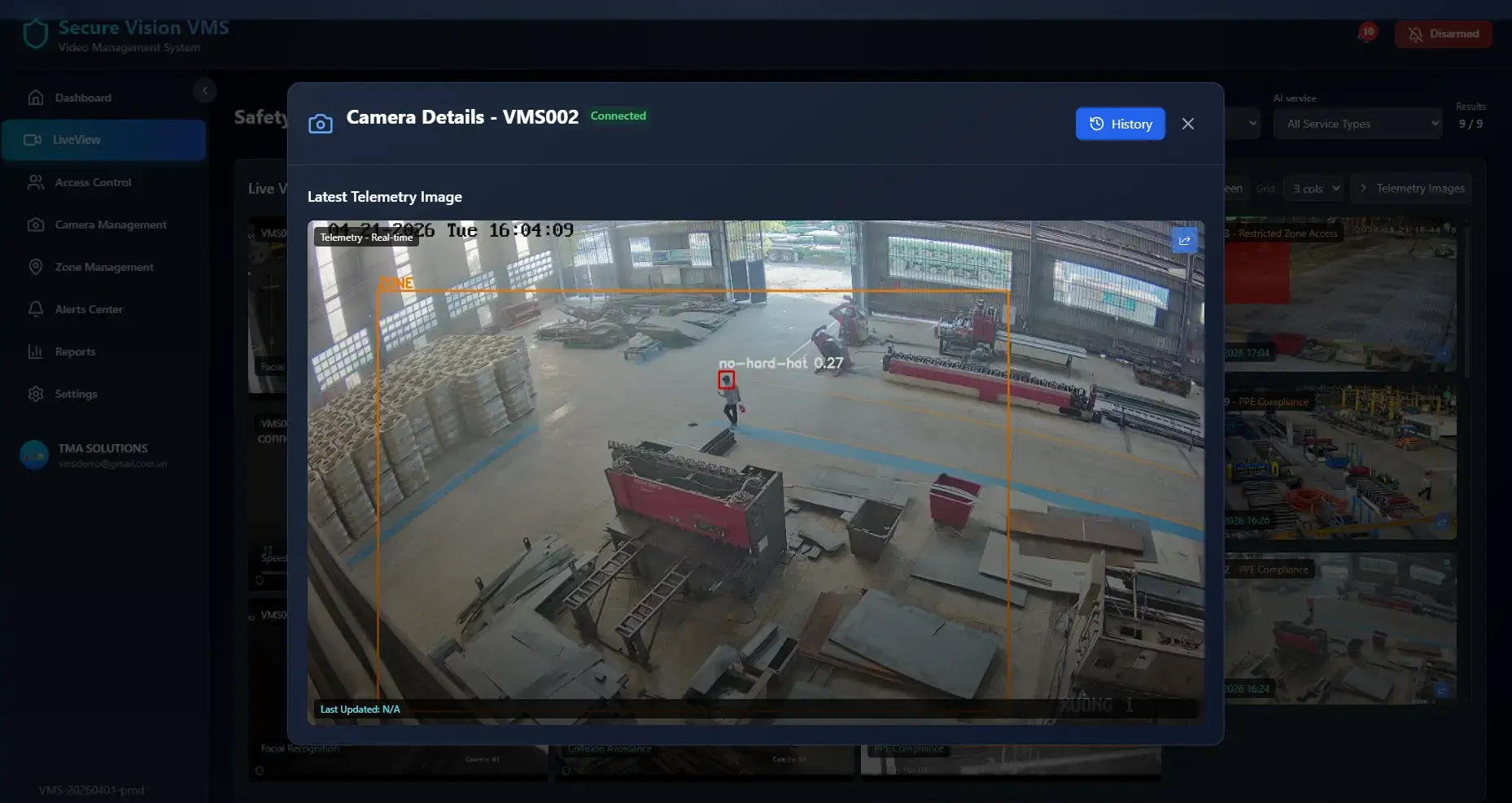Viewport: 1512px width, 803px height.
Task: Click the Camera Management camera icon
Action: pyautogui.click(x=35, y=225)
